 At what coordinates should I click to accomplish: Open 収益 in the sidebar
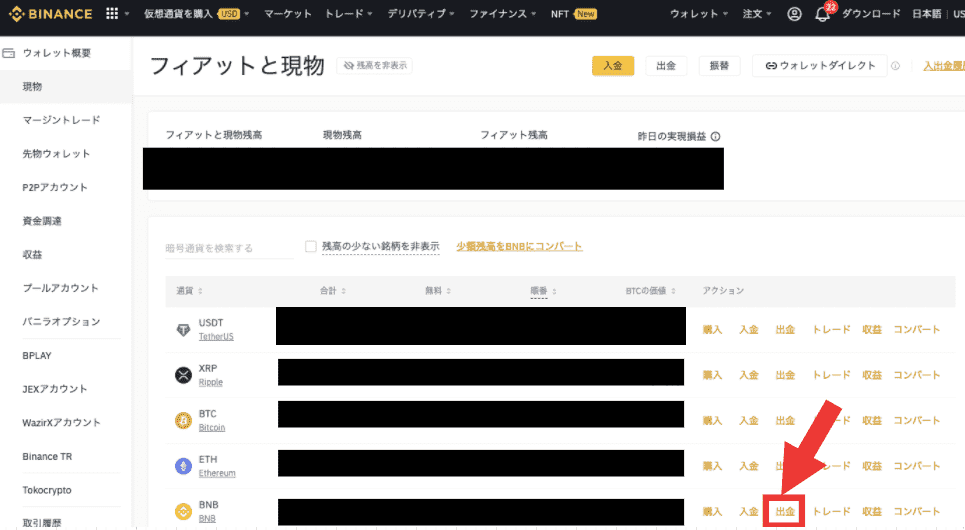(32, 254)
